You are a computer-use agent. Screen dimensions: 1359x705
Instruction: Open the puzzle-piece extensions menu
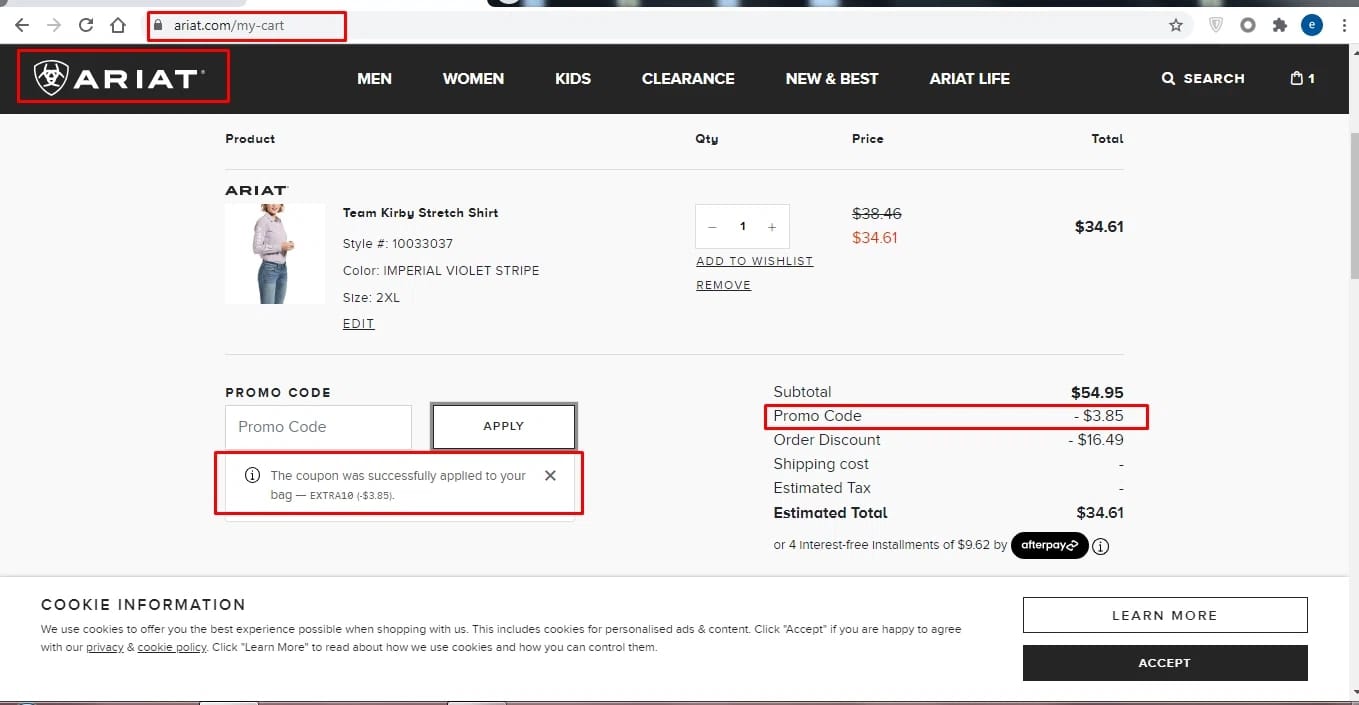pyautogui.click(x=1279, y=25)
